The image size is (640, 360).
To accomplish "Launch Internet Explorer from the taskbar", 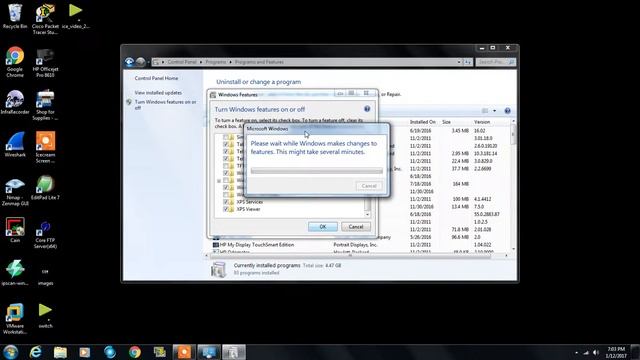I will point(36,352).
